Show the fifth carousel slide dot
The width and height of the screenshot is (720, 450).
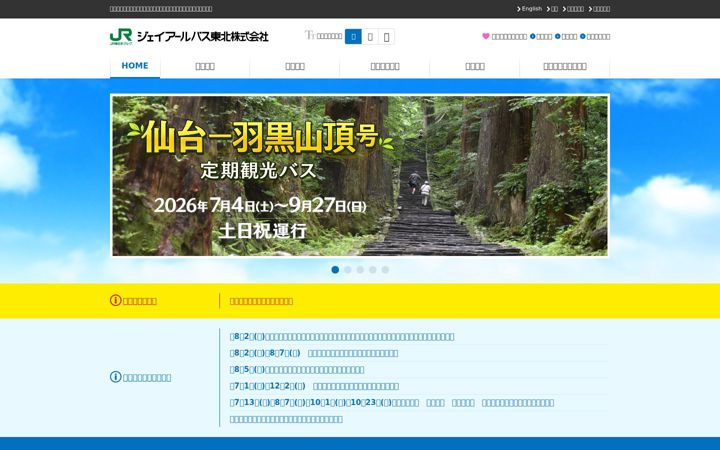tap(385, 270)
